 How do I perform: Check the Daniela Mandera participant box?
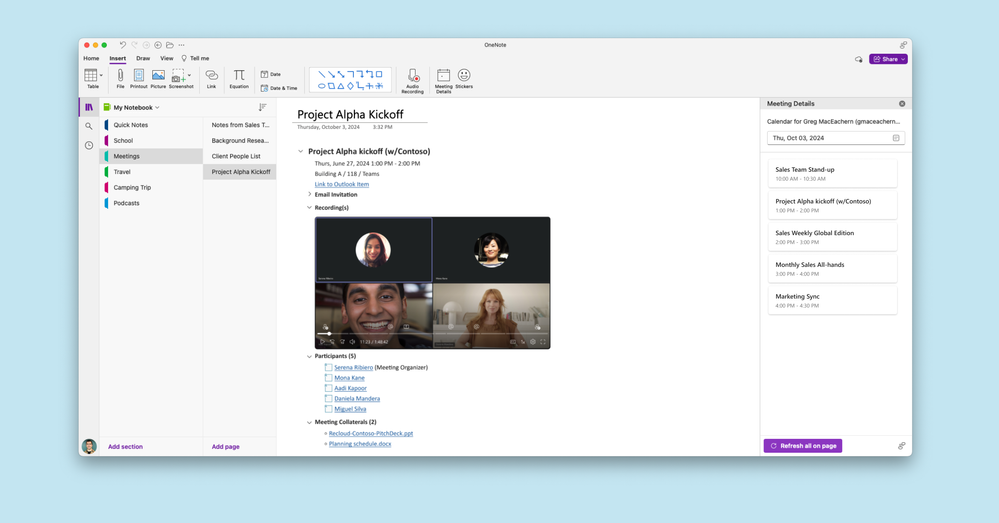(328, 399)
